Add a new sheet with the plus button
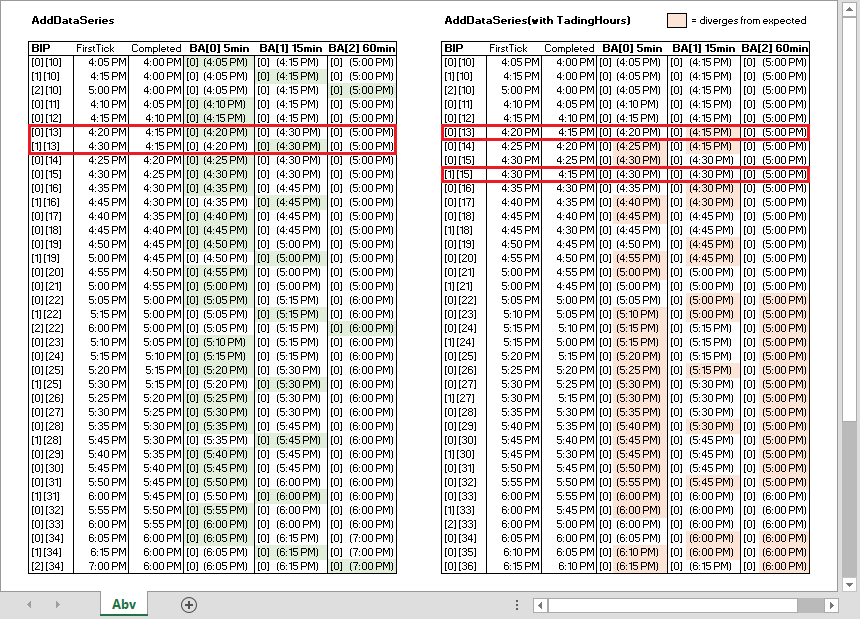The height and width of the screenshot is (619, 860). [189, 605]
